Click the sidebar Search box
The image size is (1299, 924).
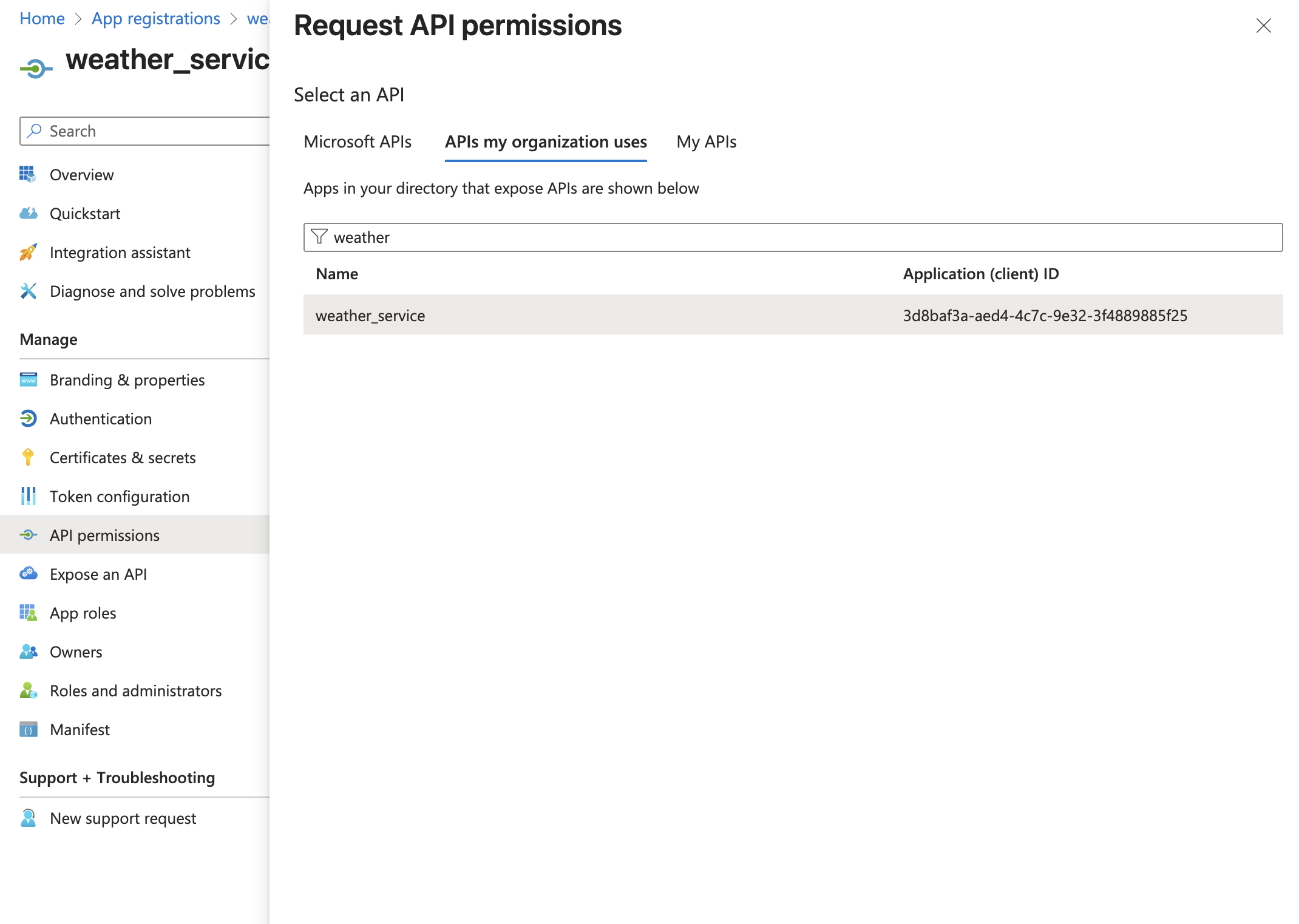click(146, 131)
